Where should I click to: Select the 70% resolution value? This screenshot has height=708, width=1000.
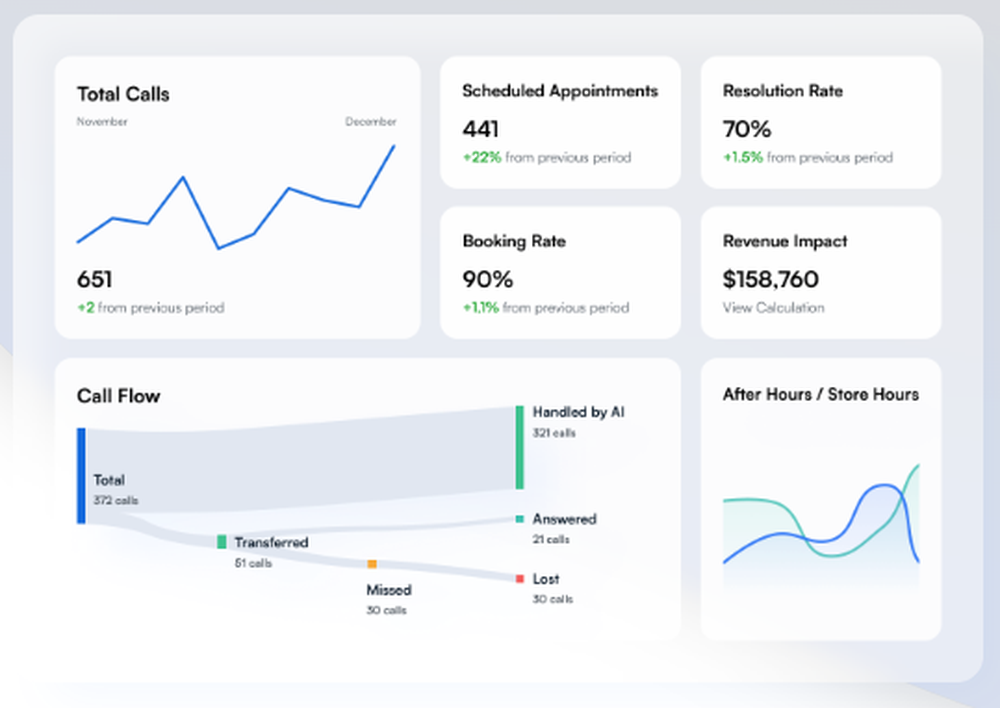coord(747,129)
